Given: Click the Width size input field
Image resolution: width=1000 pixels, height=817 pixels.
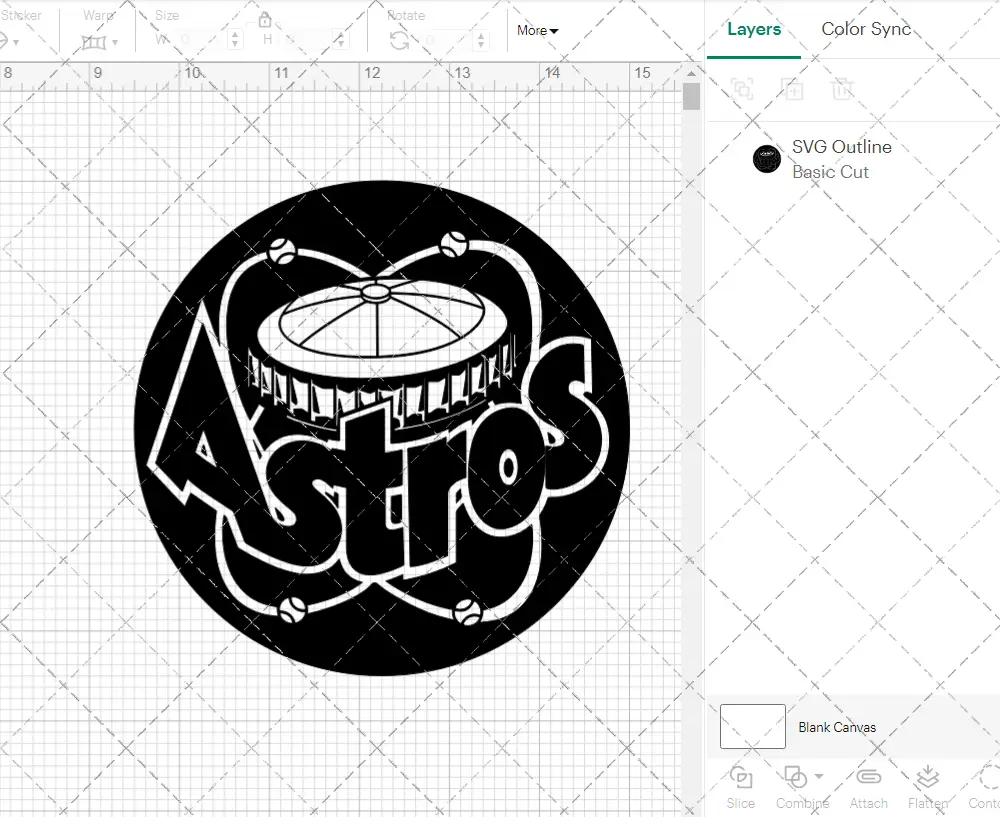Looking at the screenshot, I should [201, 40].
